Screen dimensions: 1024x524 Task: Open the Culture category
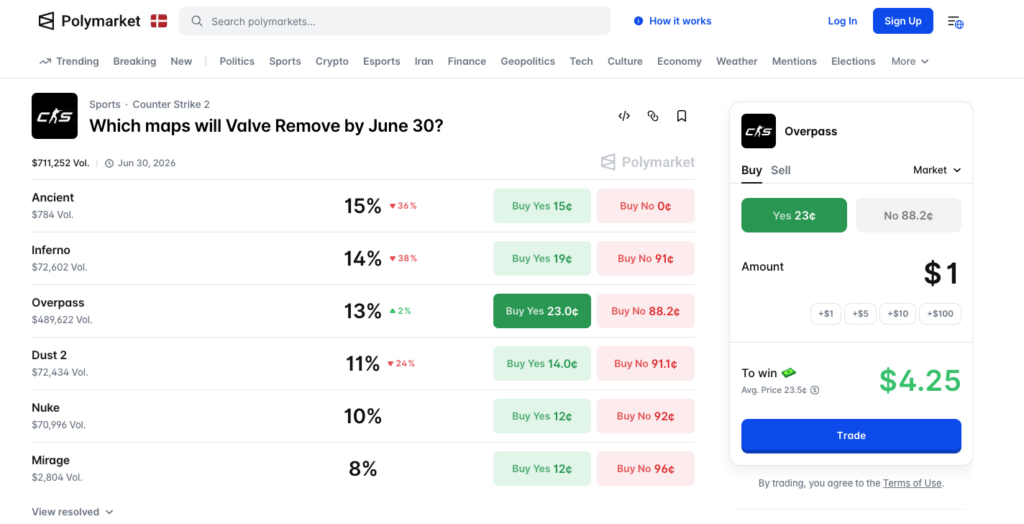tap(625, 61)
